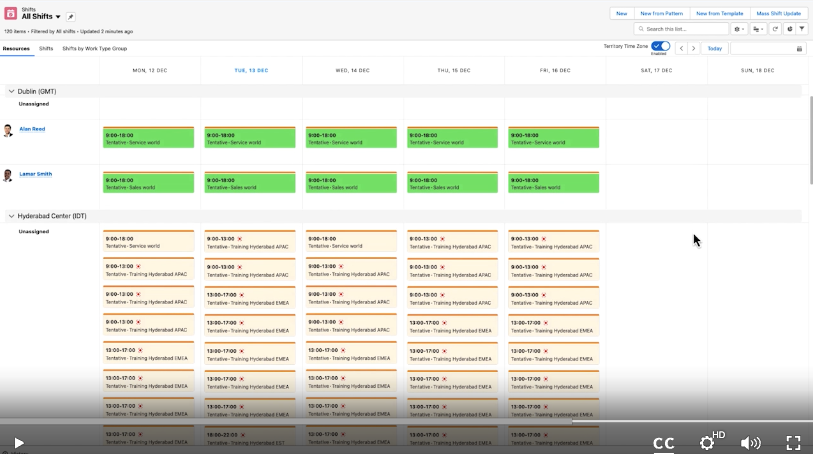Click Alan Reed's avatar photo
The image size is (813, 454).
tap(8, 131)
